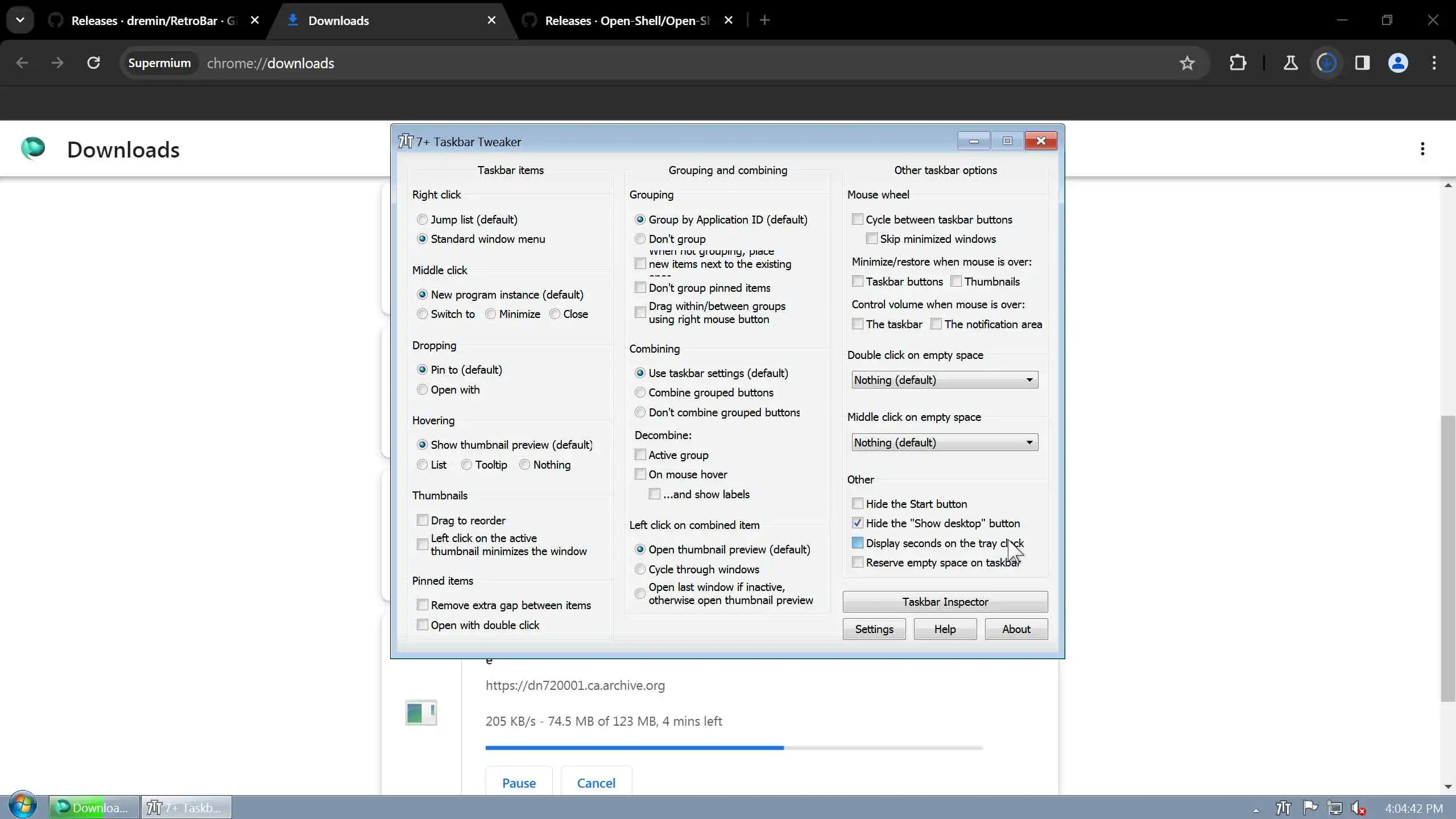
Task: Expand Double click on empty space dropdown
Action: [944, 380]
